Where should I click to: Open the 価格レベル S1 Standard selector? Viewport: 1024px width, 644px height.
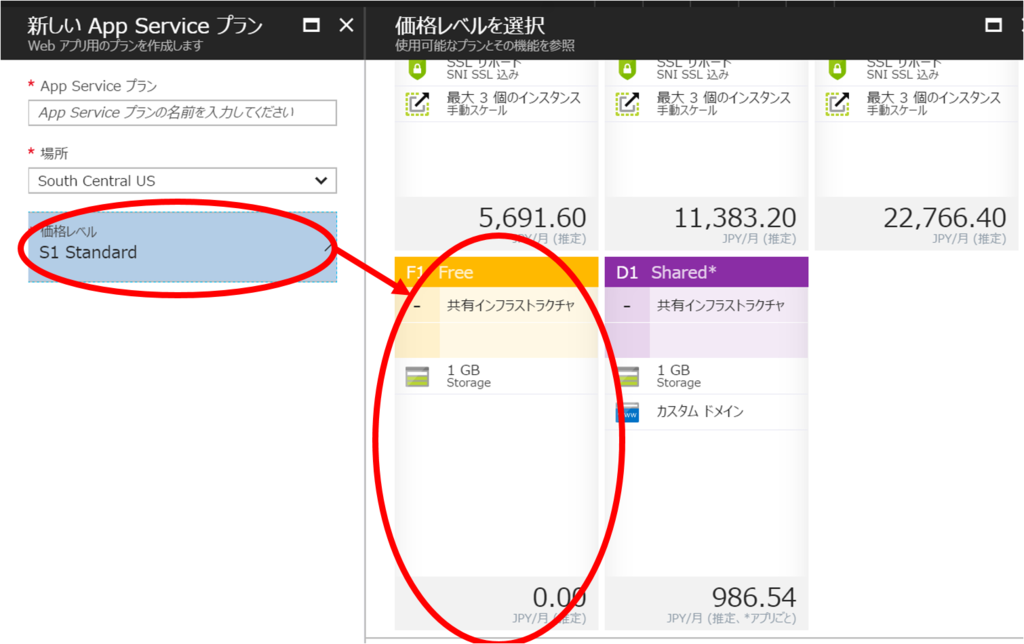(182, 246)
